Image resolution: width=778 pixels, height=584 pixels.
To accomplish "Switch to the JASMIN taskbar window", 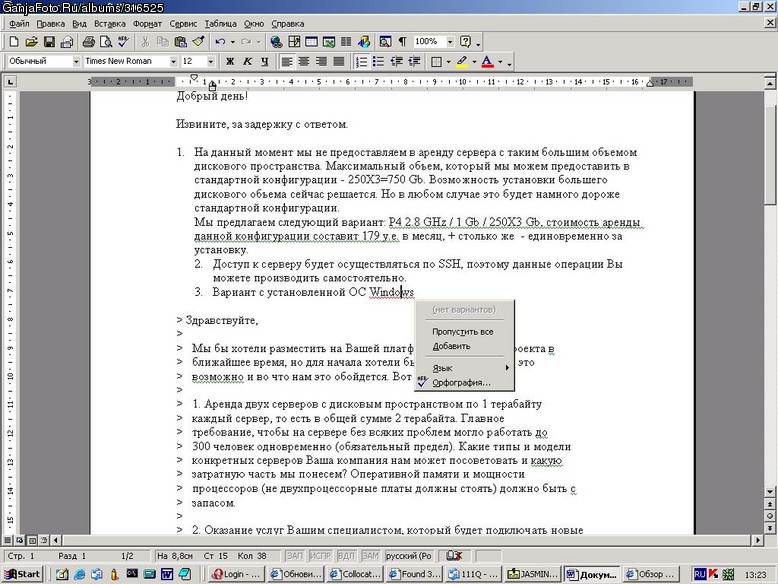I will [533, 574].
